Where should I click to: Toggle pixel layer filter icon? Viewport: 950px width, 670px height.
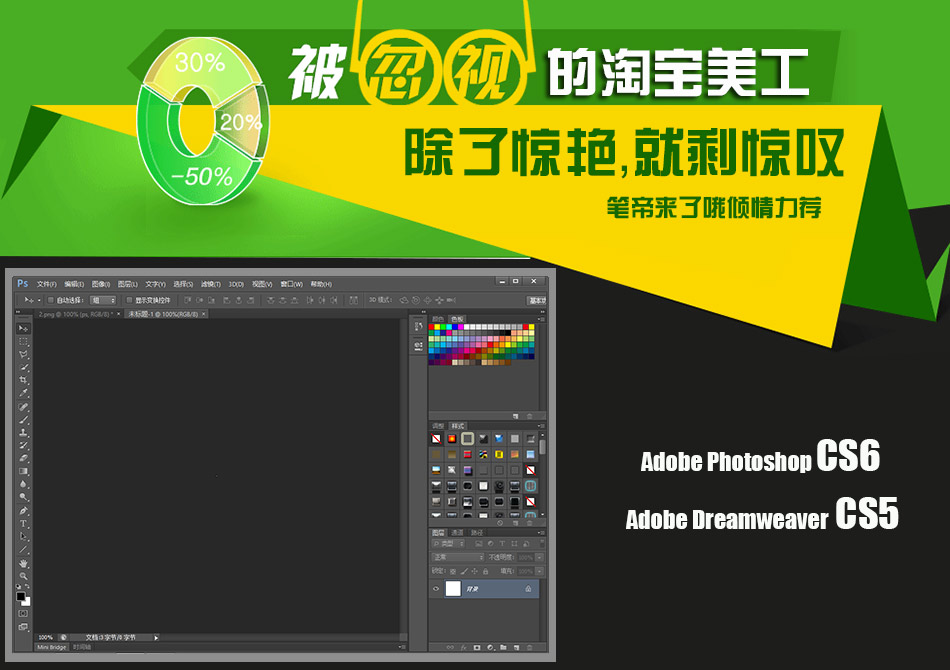pyautogui.click(x=479, y=544)
